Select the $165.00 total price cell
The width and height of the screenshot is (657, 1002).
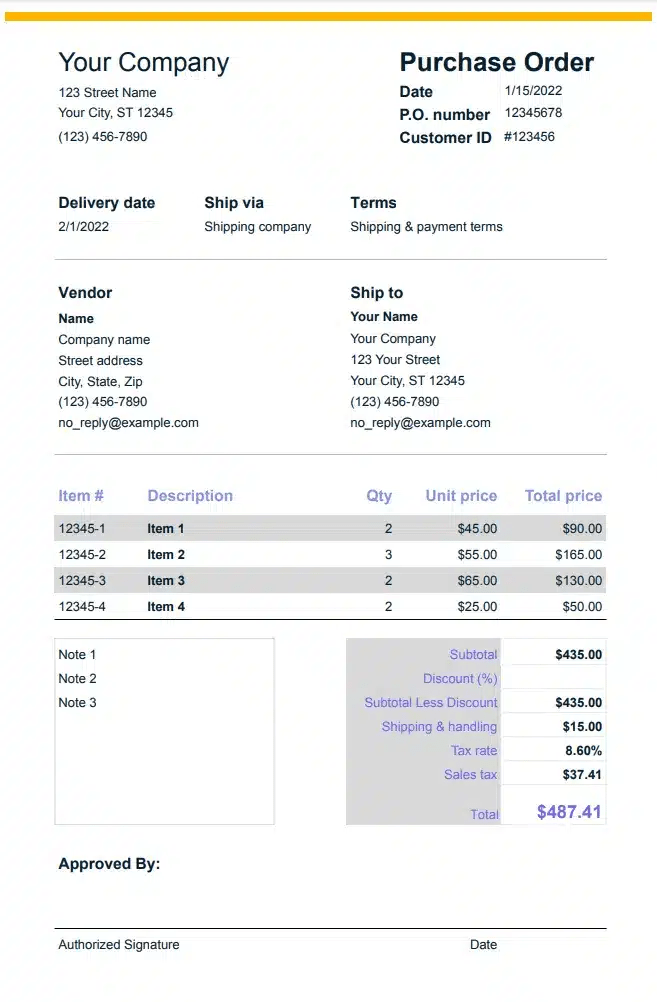click(x=579, y=555)
